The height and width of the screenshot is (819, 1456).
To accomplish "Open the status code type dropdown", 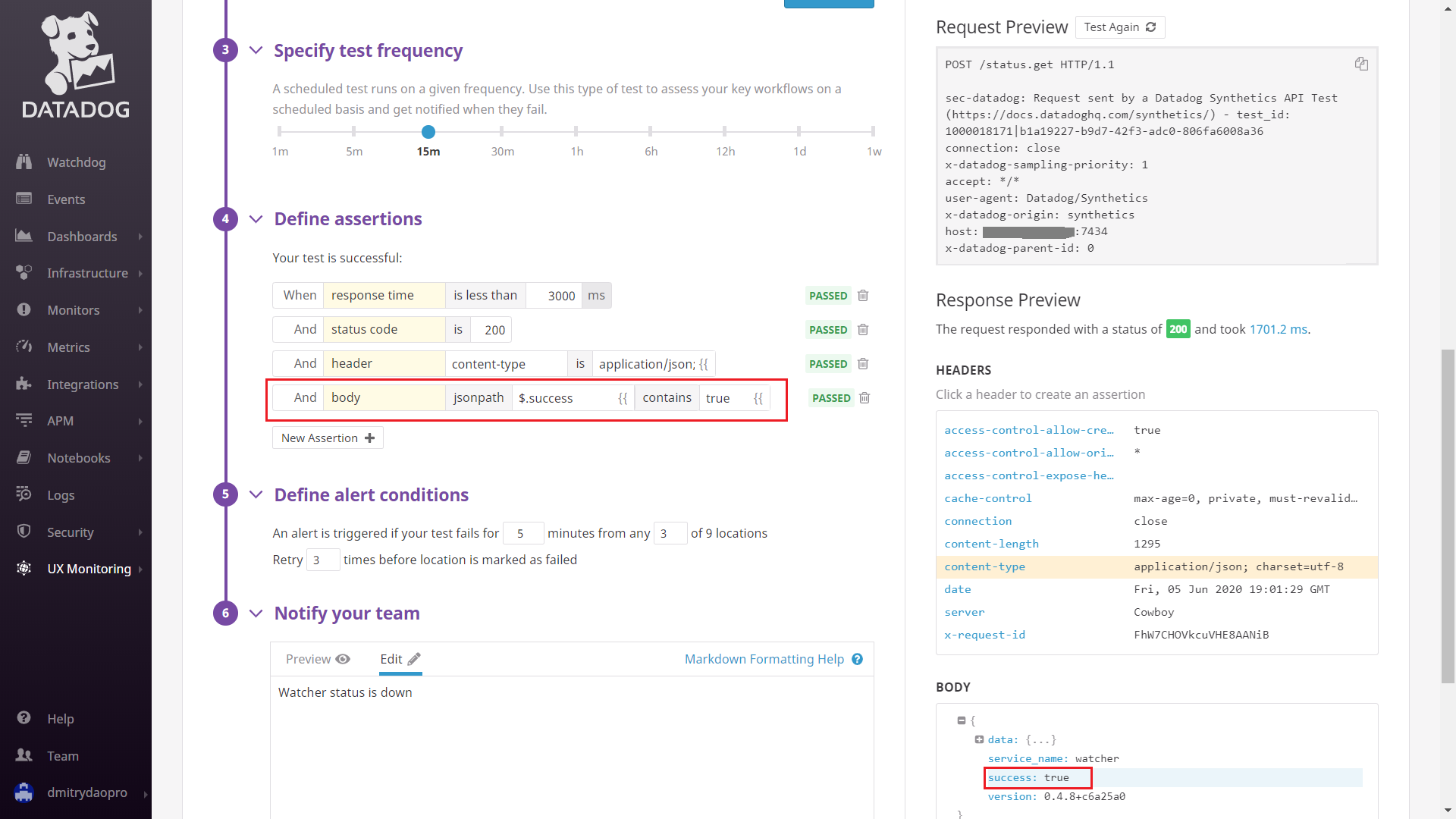I will 384,330.
